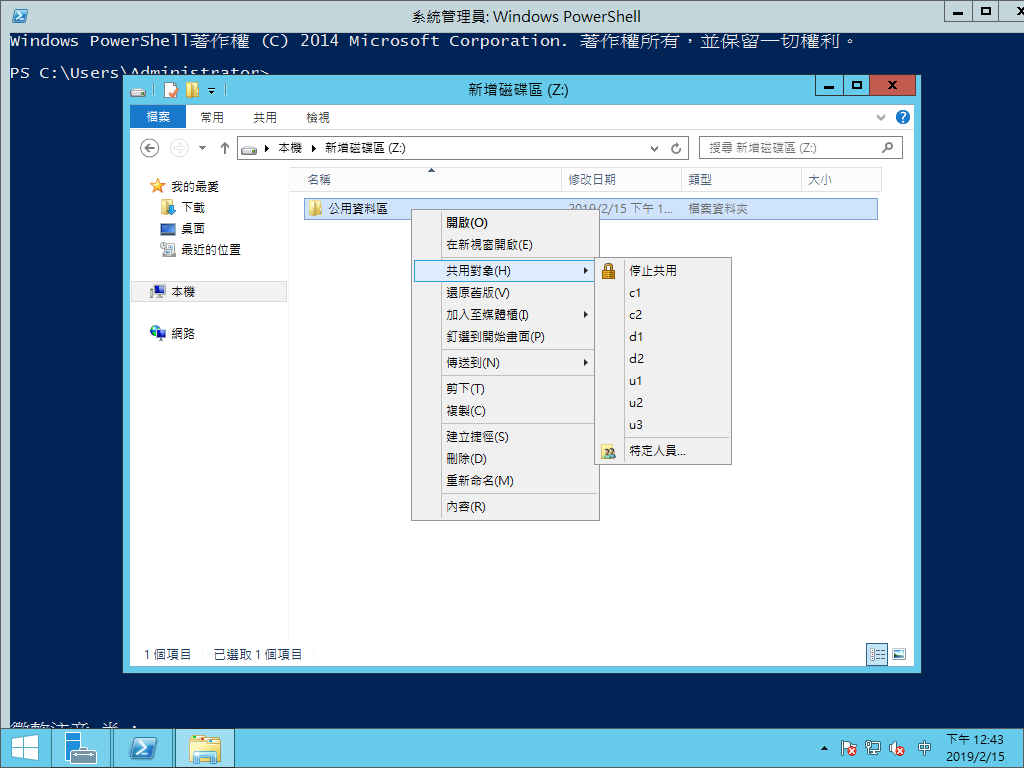Click the Forward navigation arrow
Viewport: 1024px width, 768px height.
(x=179, y=148)
